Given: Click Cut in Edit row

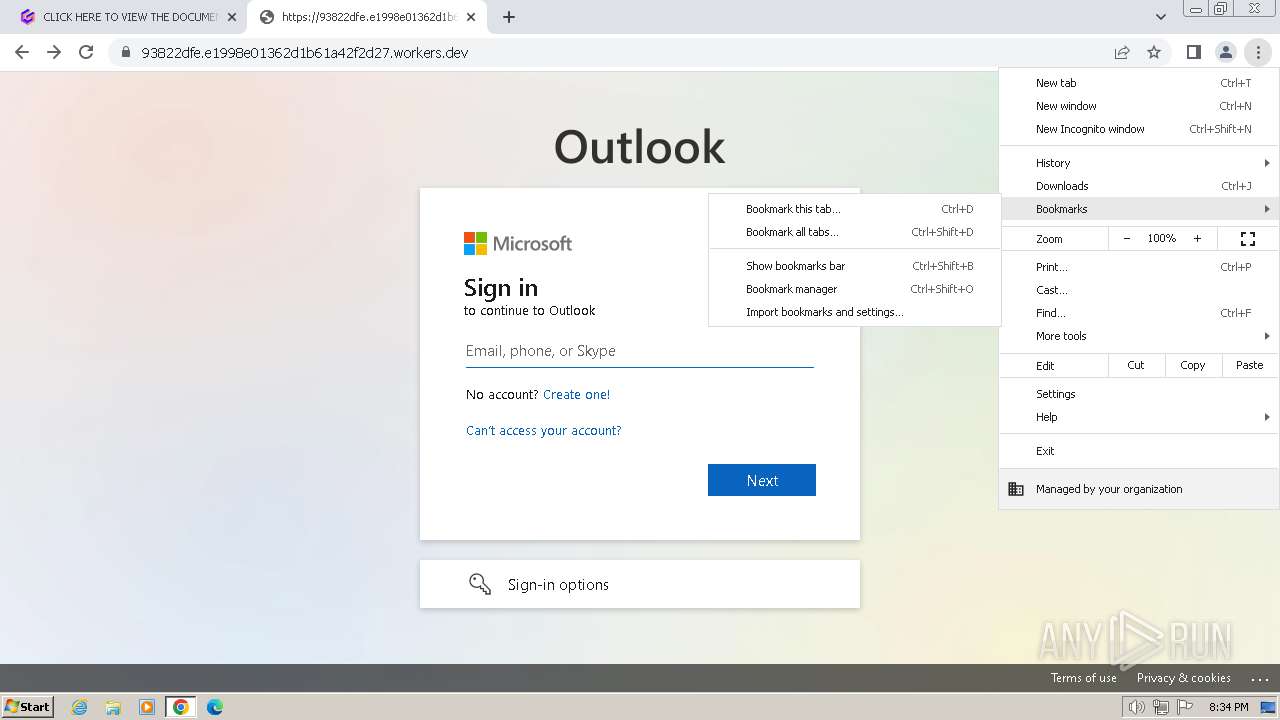Looking at the screenshot, I should click(x=1136, y=365).
